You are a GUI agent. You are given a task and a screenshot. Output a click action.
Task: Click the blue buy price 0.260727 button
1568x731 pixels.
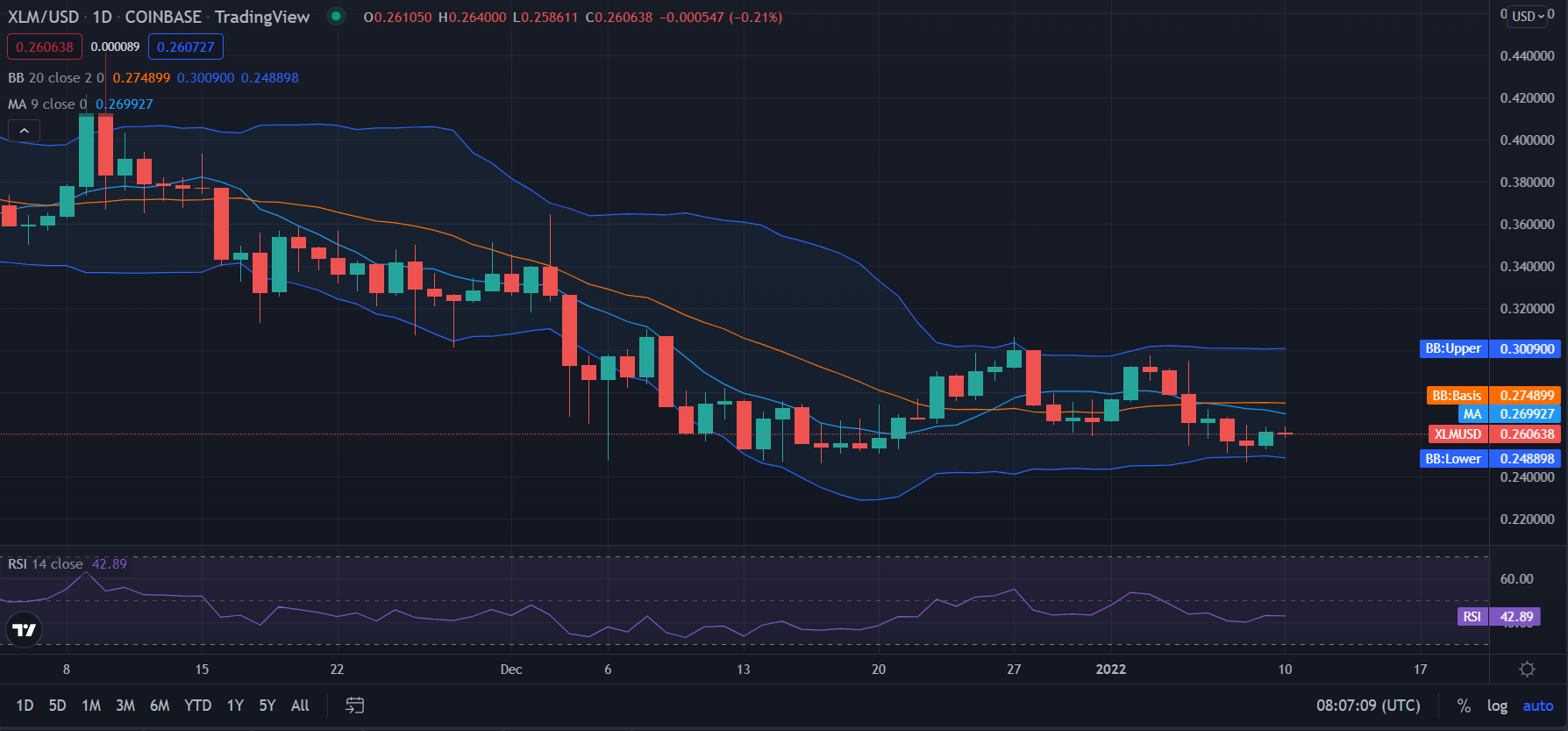point(186,47)
